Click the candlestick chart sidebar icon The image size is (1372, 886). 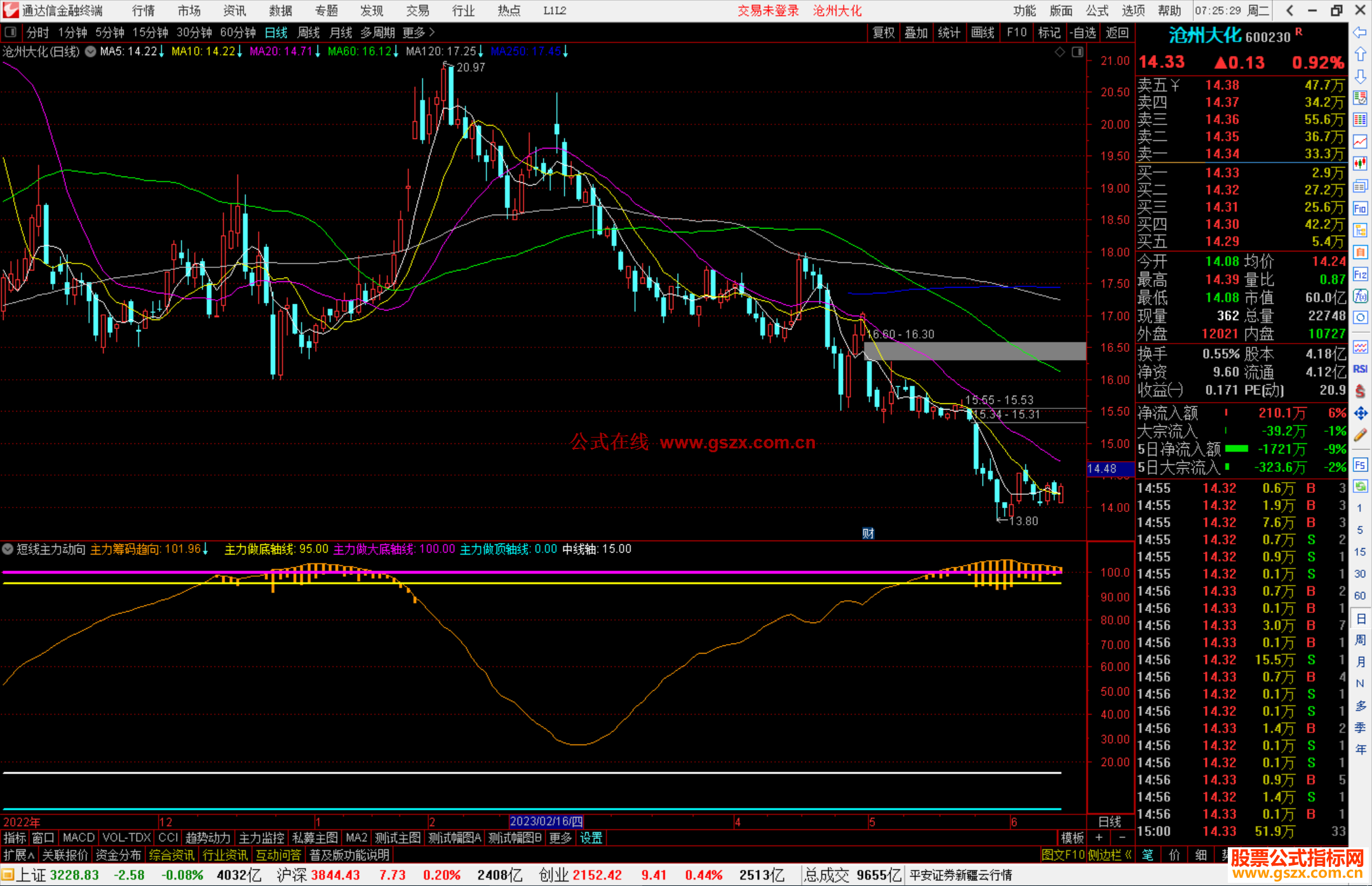click(x=1360, y=163)
